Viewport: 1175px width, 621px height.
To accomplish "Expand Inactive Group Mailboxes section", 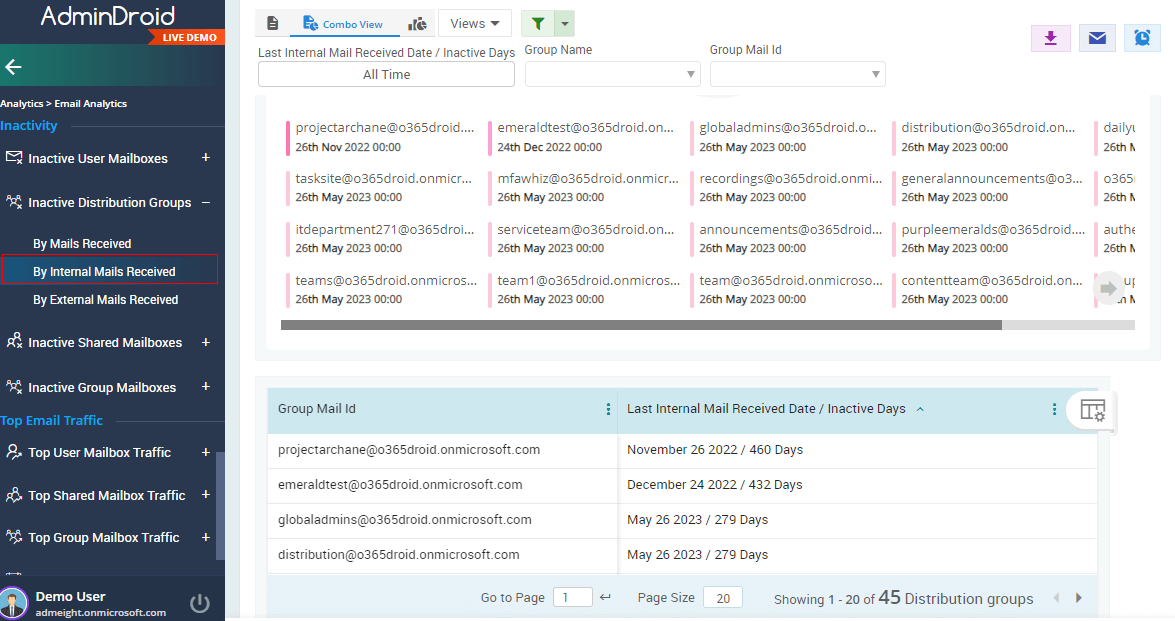I will click(x=206, y=387).
